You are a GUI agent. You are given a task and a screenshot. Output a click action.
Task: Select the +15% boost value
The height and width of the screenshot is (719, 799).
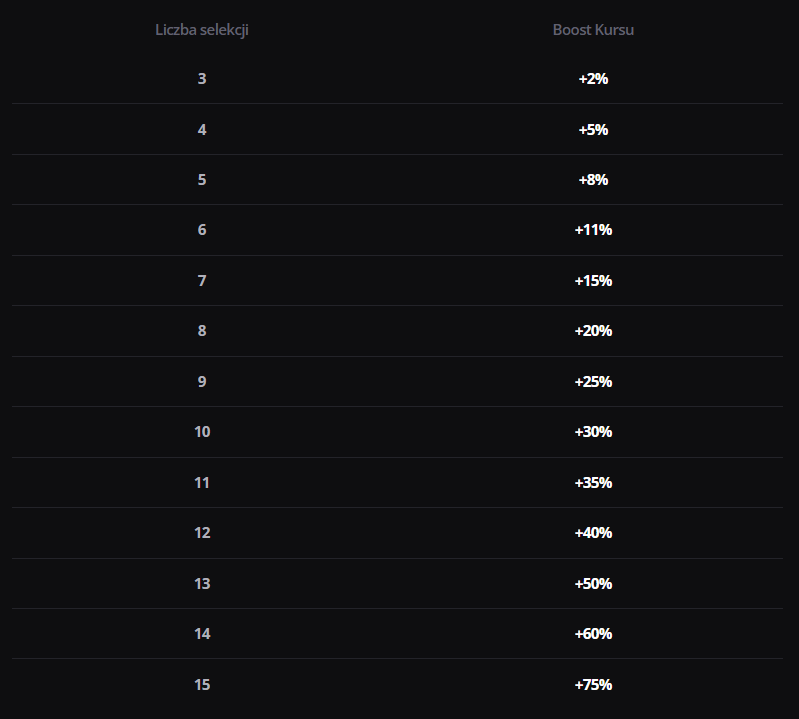(x=593, y=281)
